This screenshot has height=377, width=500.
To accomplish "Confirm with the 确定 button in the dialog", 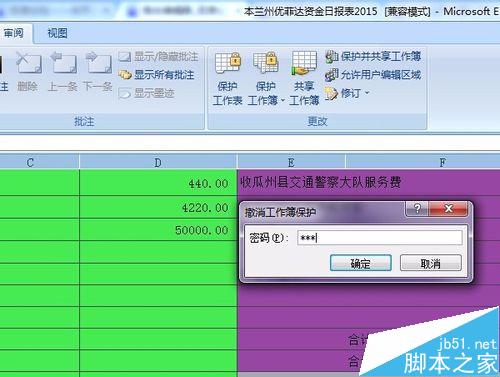I will click(x=361, y=263).
